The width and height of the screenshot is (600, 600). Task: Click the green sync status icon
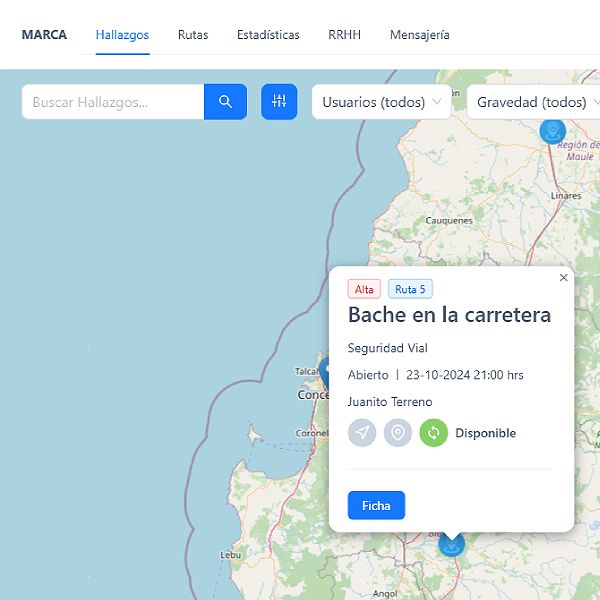point(434,433)
